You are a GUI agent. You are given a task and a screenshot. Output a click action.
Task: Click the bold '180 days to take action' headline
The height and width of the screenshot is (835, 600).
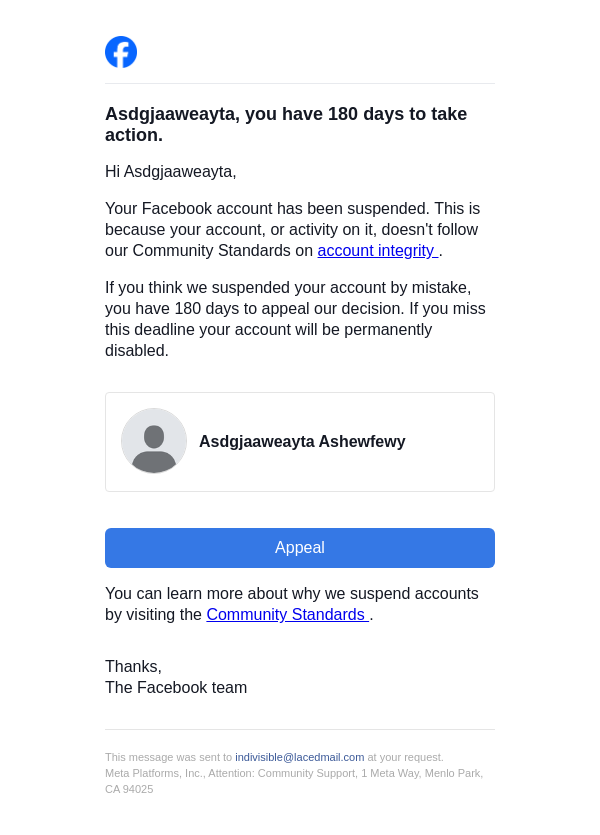286,124
